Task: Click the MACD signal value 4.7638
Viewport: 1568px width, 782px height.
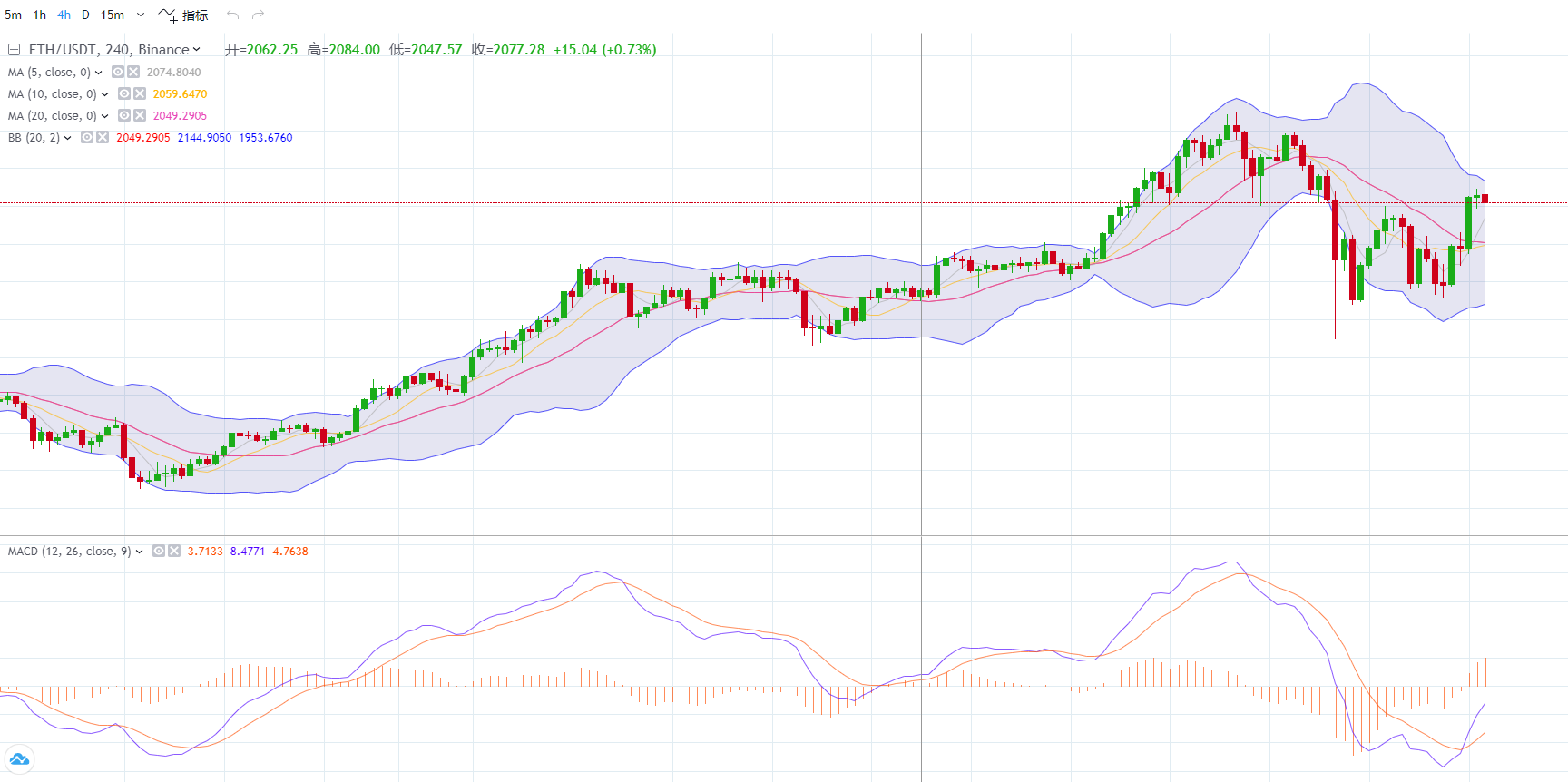Action: 290,552
